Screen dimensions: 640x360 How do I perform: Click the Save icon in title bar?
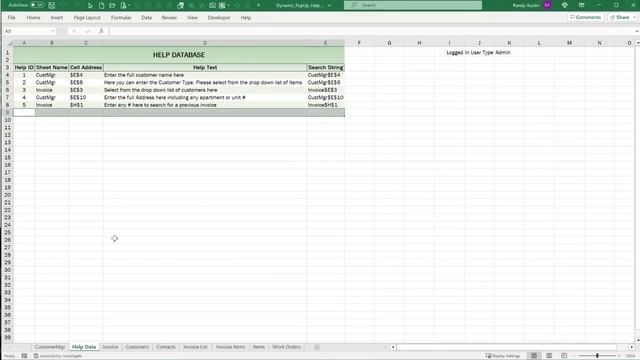point(51,5)
